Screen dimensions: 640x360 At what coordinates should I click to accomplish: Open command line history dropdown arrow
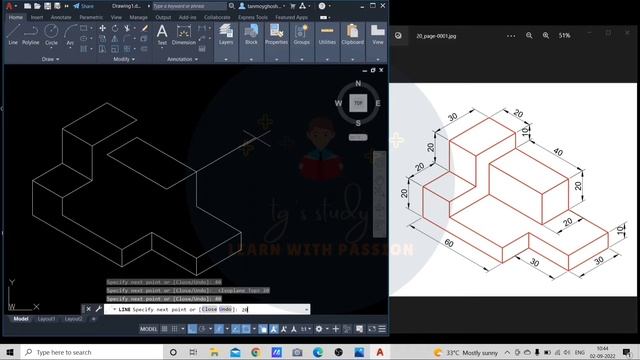306,309
